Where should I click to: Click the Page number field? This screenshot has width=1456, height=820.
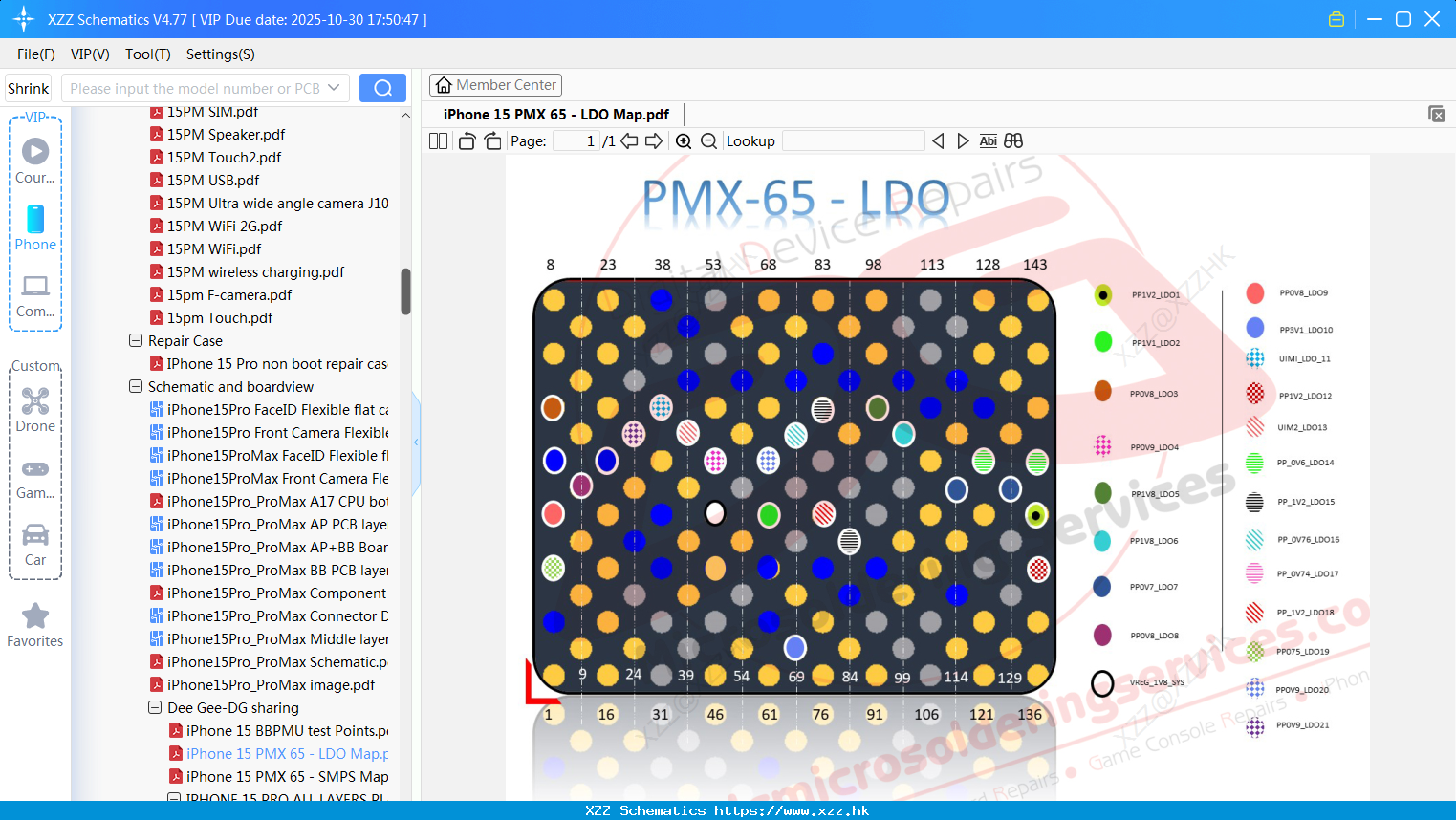tap(576, 140)
